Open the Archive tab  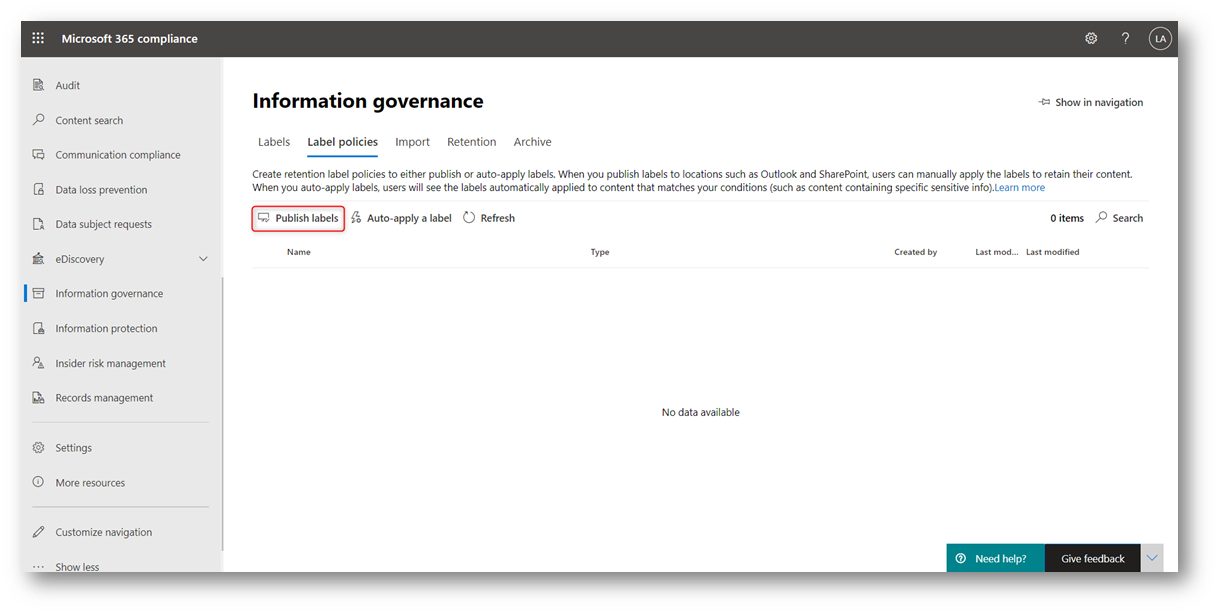tap(533, 142)
